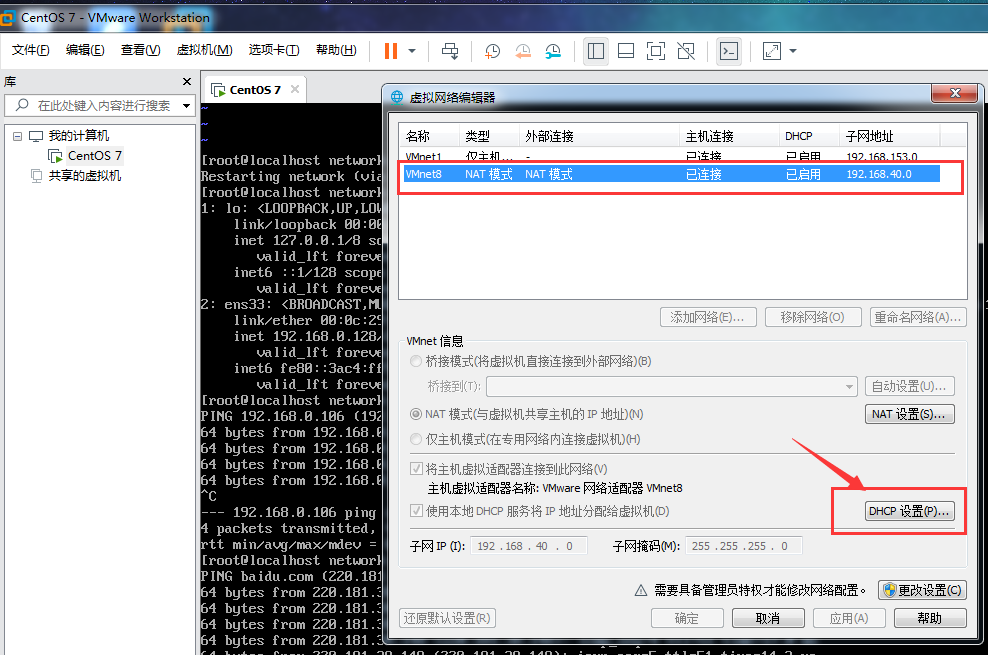Enter full screen mode
This screenshot has height=655, width=988.
pos(656,51)
